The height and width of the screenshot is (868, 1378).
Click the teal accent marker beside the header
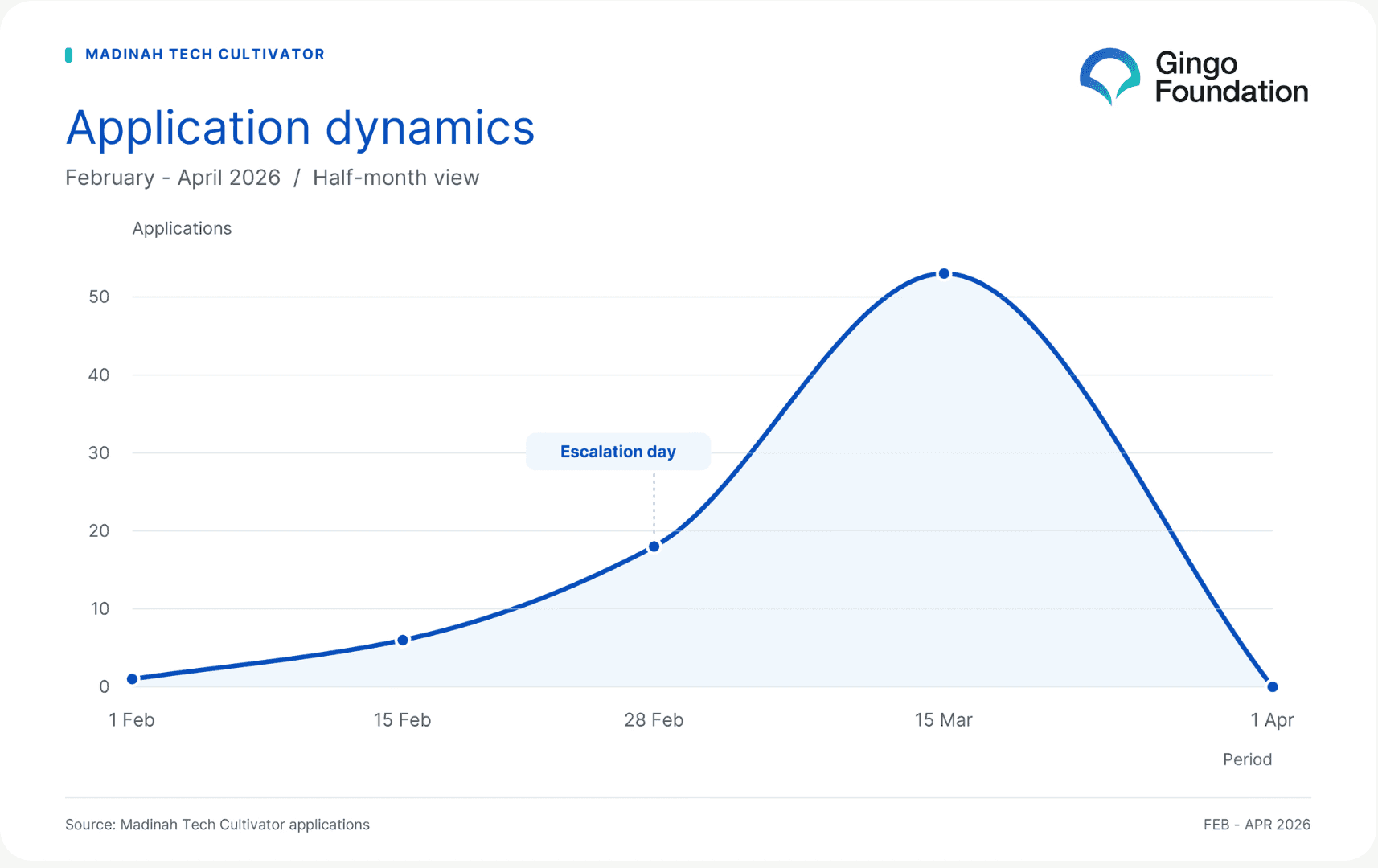tap(69, 55)
